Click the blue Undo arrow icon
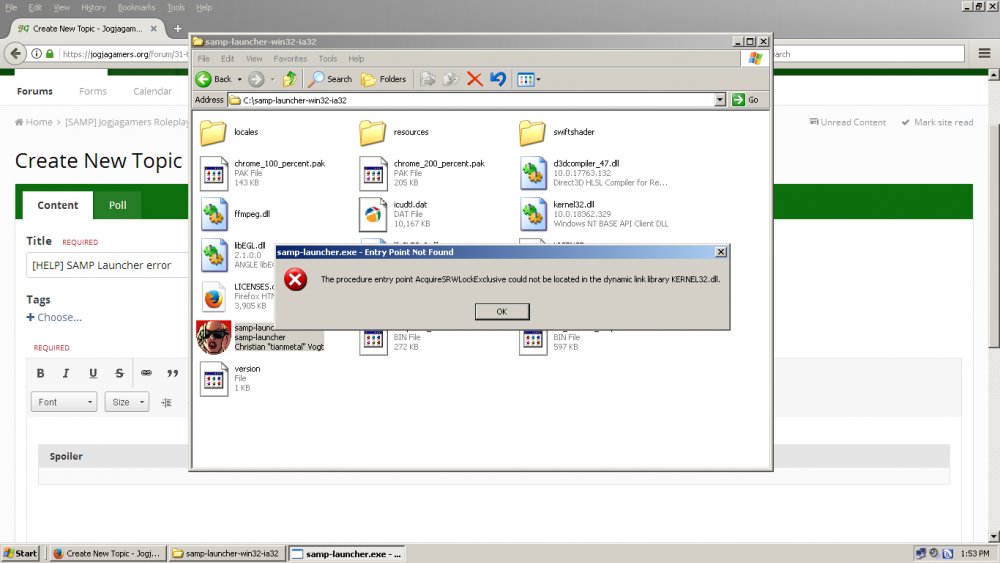The height and width of the screenshot is (563, 1000). (498, 79)
